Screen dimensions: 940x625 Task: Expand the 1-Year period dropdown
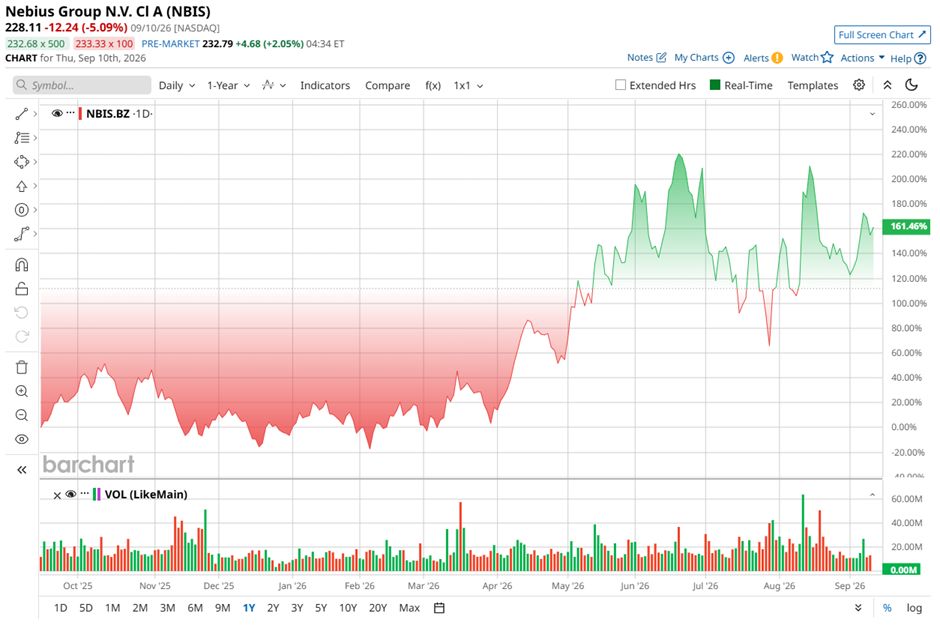228,86
